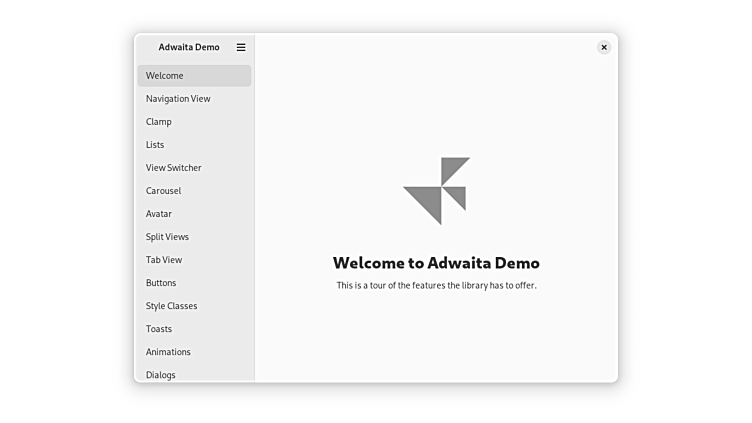Click the Welcome to Adwaita Demo heading
The width and height of the screenshot is (752, 423).
pos(436,264)
